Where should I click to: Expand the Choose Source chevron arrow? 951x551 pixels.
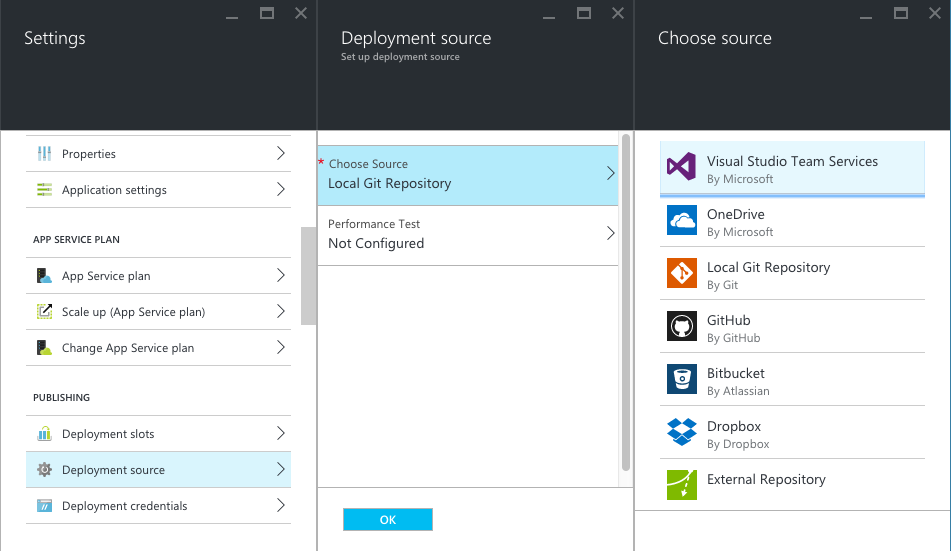[x=610, y=174]
